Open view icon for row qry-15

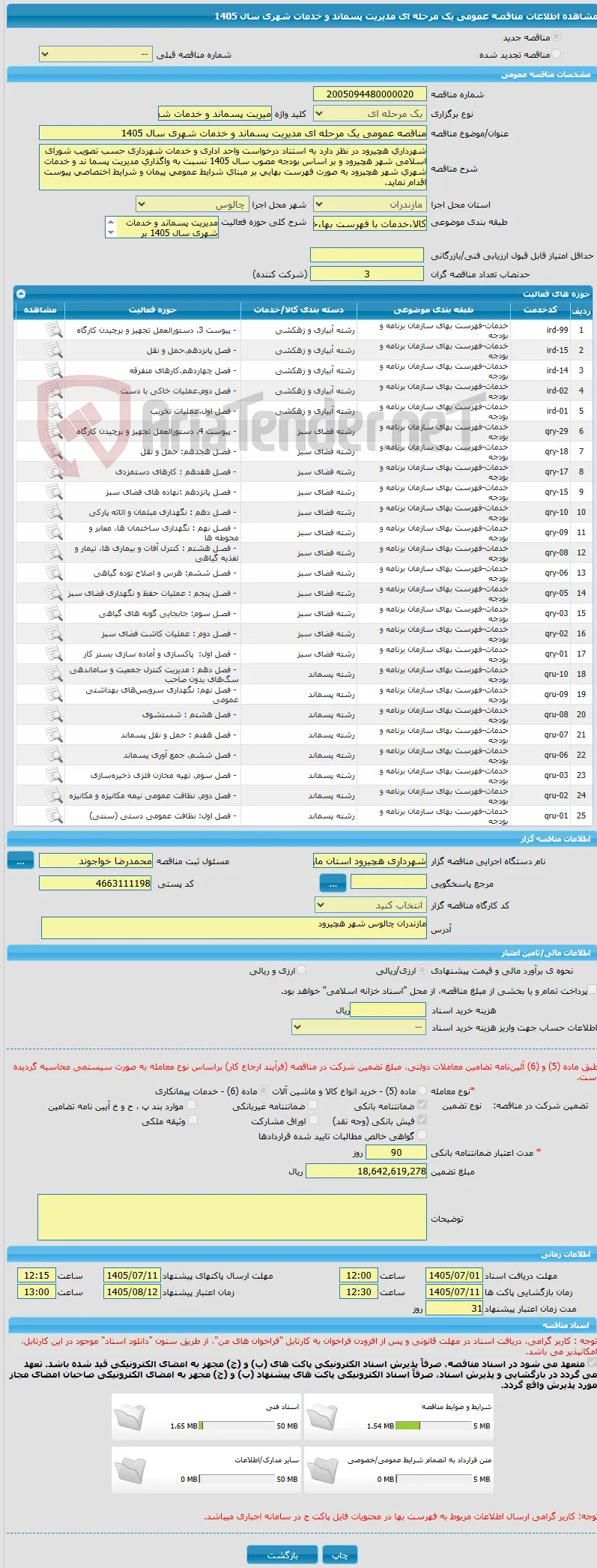click(54, 492)
